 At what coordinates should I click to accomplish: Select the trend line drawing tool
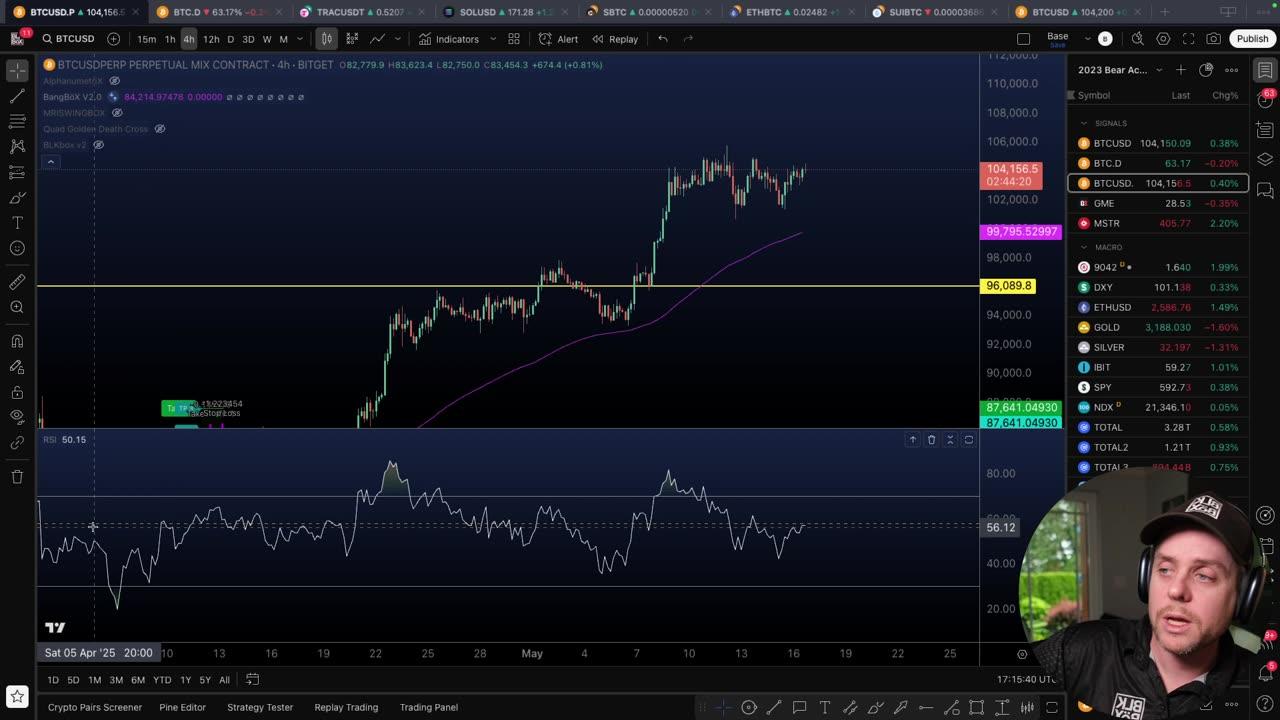17,96
